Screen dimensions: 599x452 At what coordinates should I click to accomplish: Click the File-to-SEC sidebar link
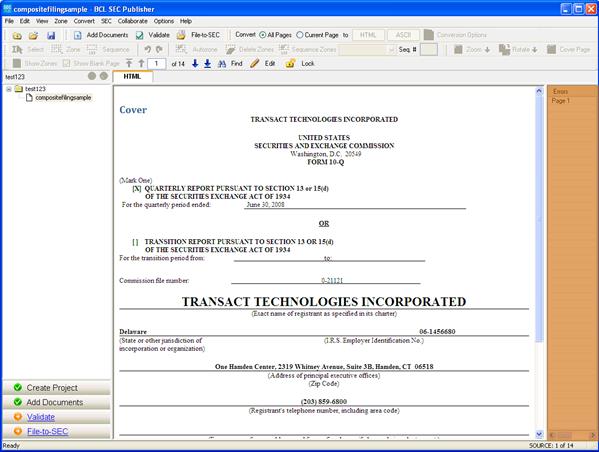tap(47, 432)
